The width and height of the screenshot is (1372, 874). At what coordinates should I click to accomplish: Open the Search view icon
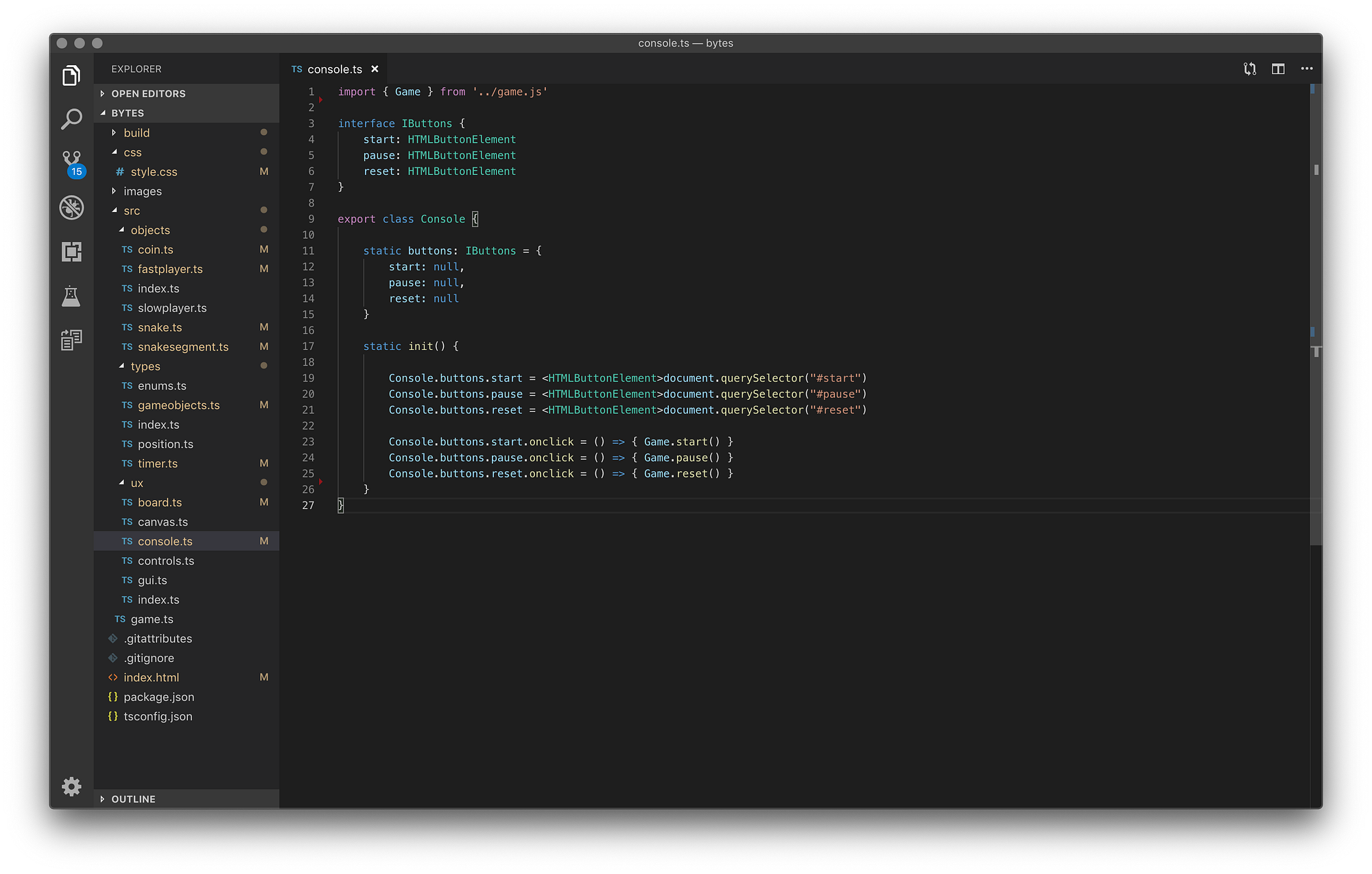[71, 119]
